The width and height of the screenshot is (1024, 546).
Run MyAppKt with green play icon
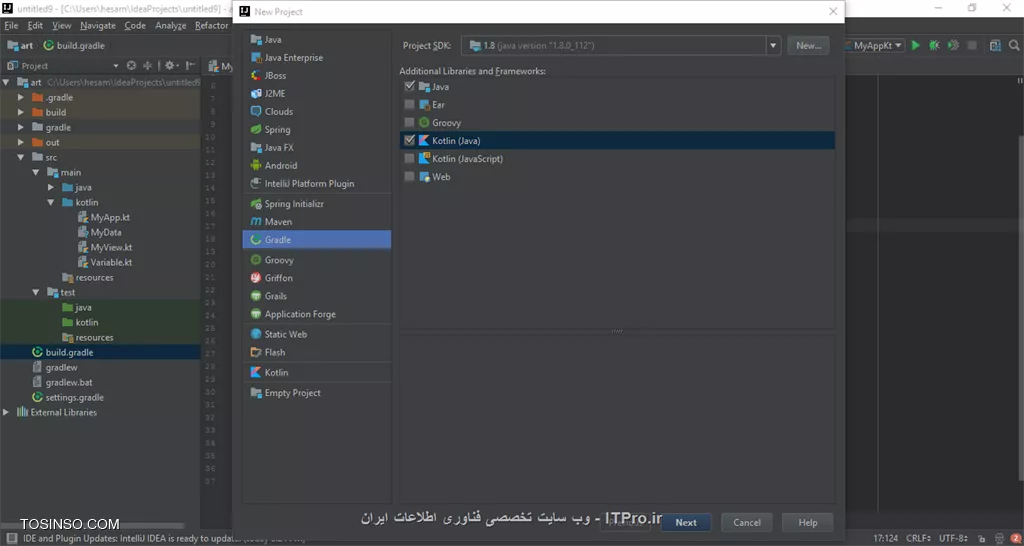[916, 46]
